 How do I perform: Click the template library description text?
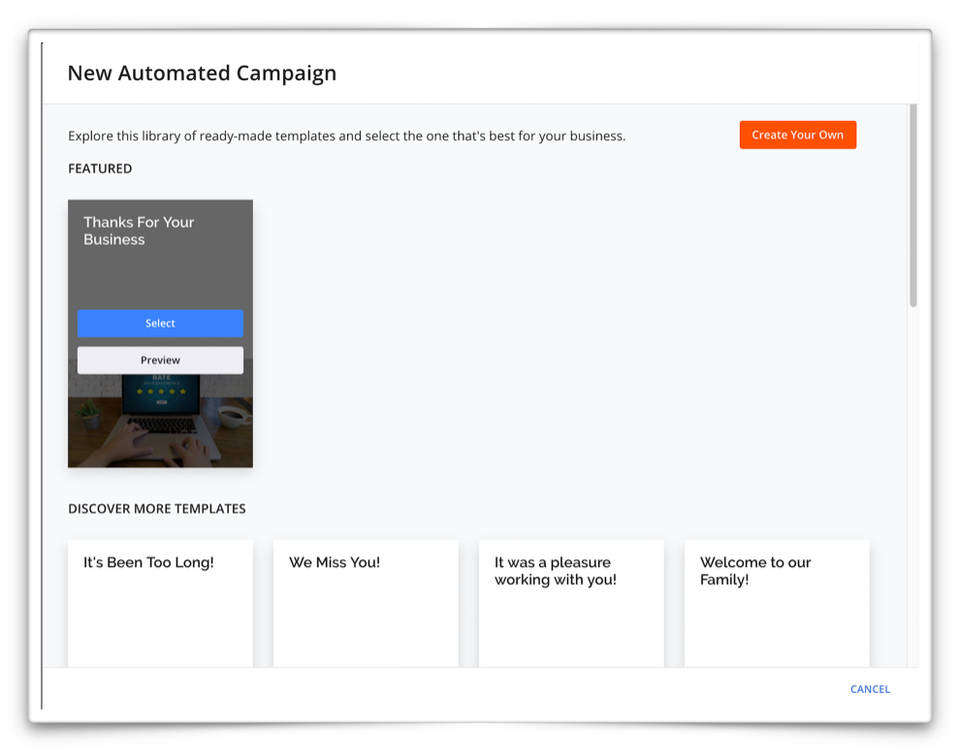point(346,136)
